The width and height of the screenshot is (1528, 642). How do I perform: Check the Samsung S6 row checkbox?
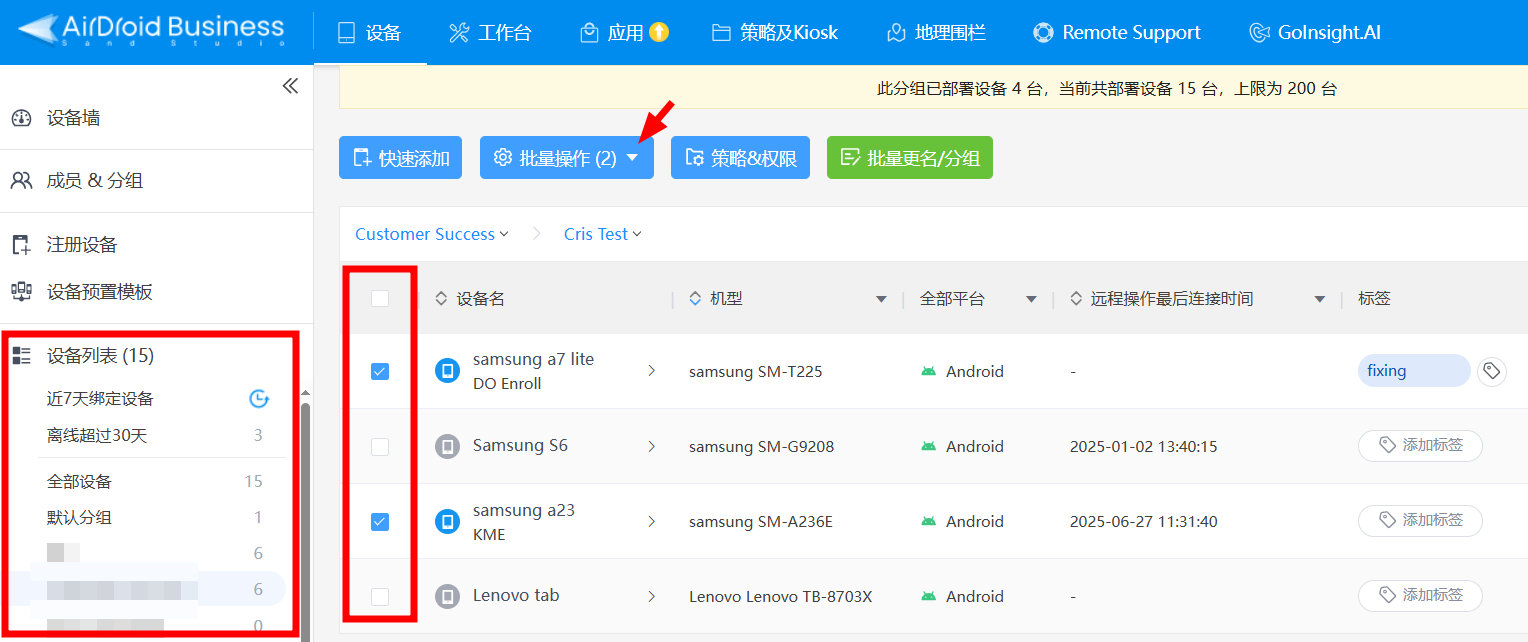[x=380, y=447]
